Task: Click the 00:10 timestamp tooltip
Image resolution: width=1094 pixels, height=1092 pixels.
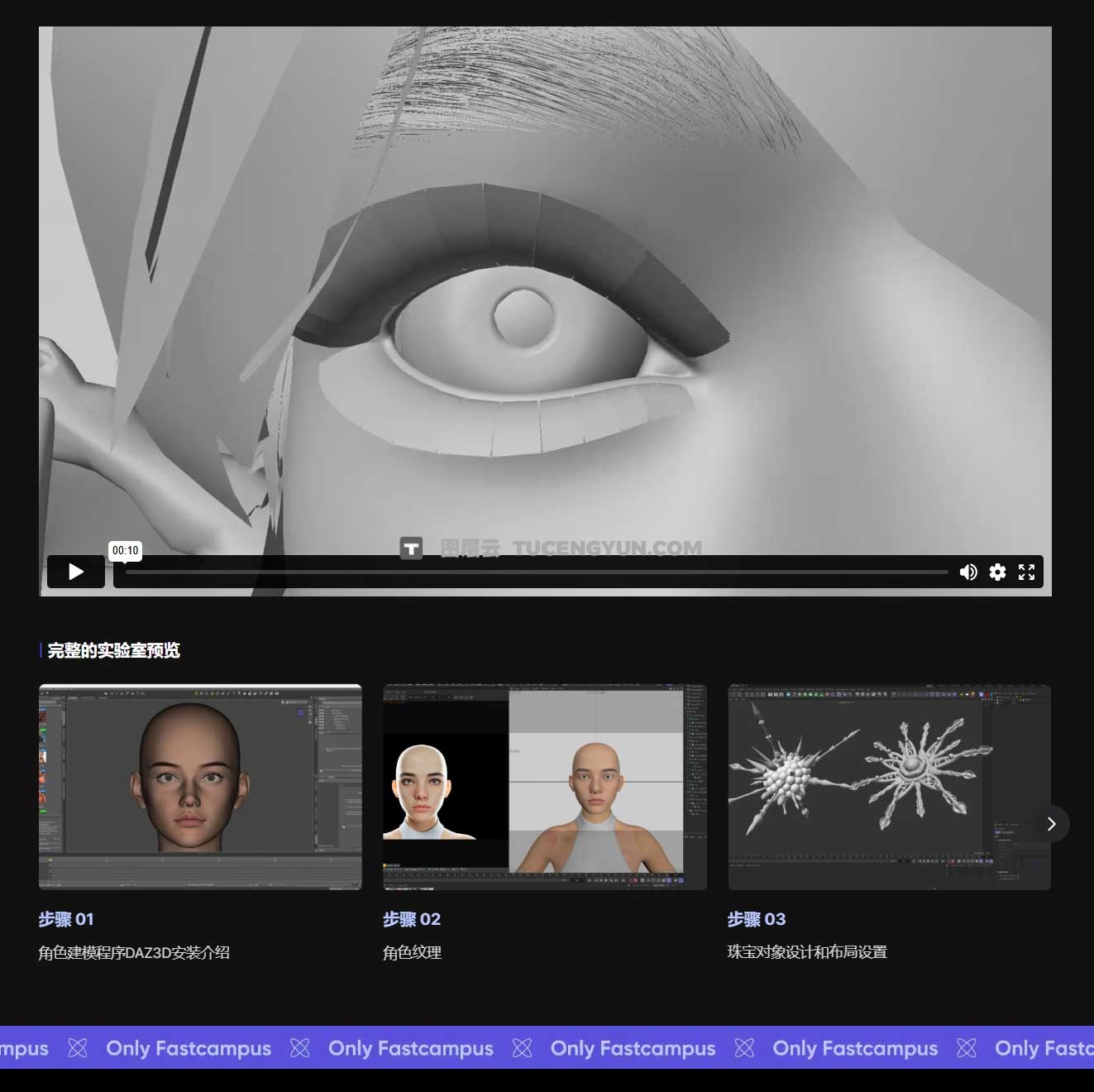Action: pyautogui.click(x=126, y=551)
